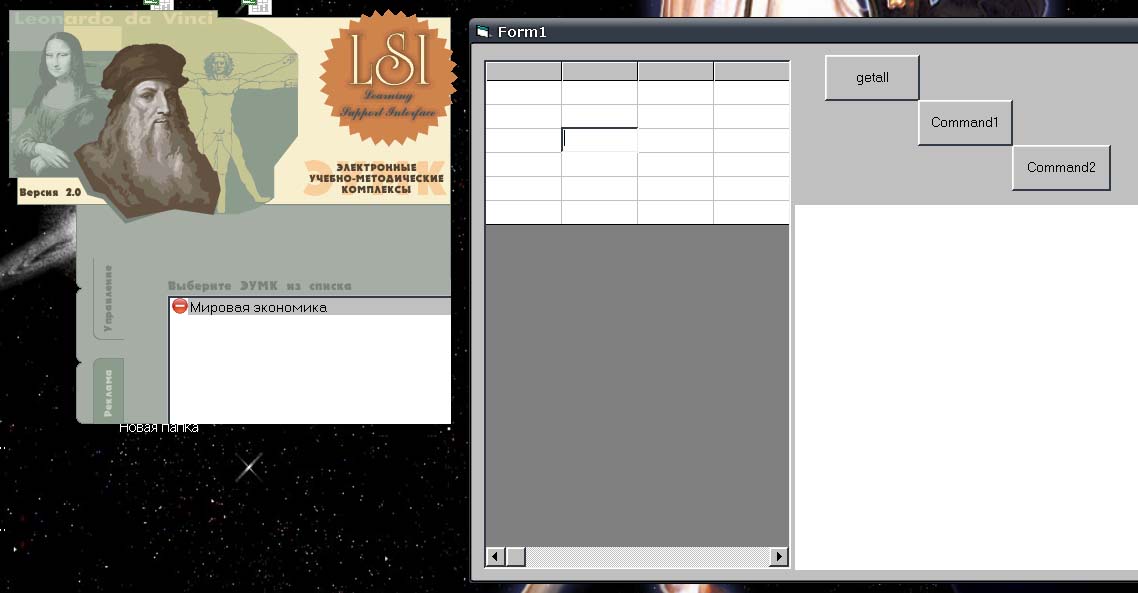The width and height of the screenshot is (1138, 593).
Task: Click the right arrow of grid scrollbar
Action: point(779,556)
